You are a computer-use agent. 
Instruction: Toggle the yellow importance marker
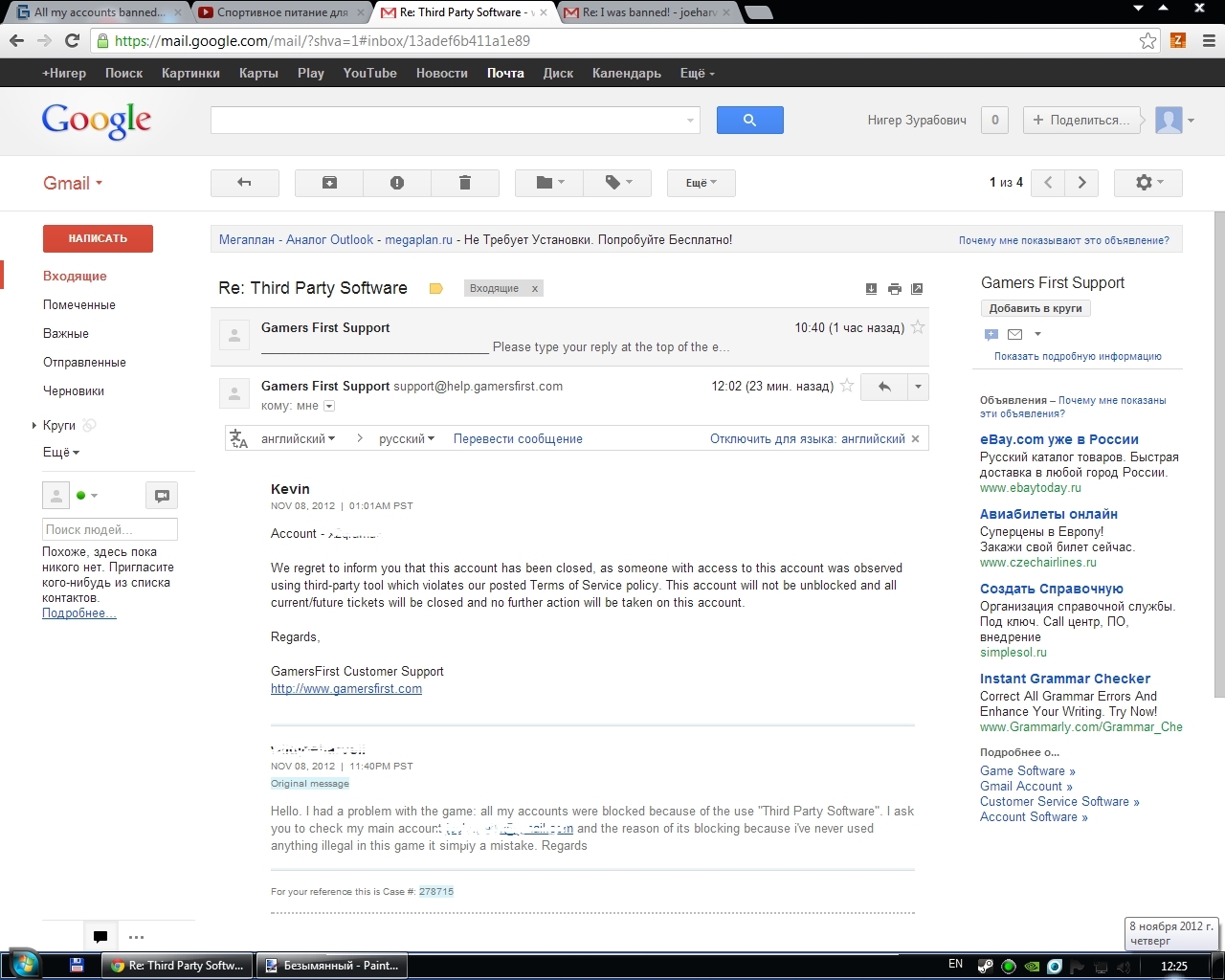pos(436,289)
